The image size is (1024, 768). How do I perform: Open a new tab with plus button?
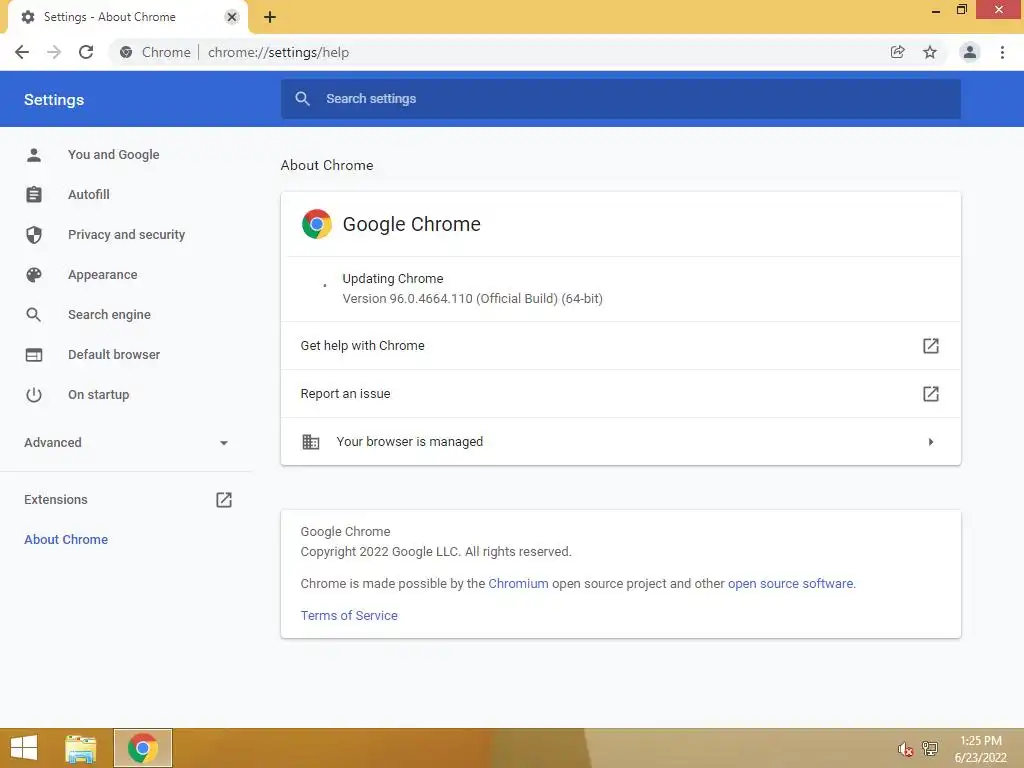(x=270, y=17)
